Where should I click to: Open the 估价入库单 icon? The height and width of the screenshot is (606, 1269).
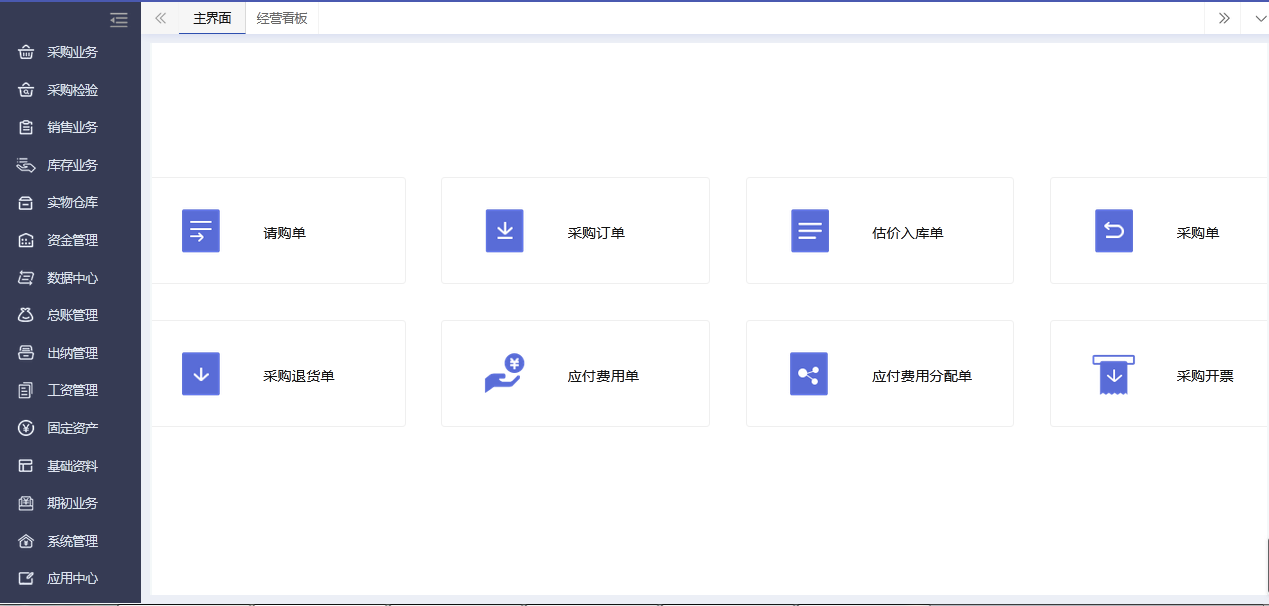click(809, 230)
